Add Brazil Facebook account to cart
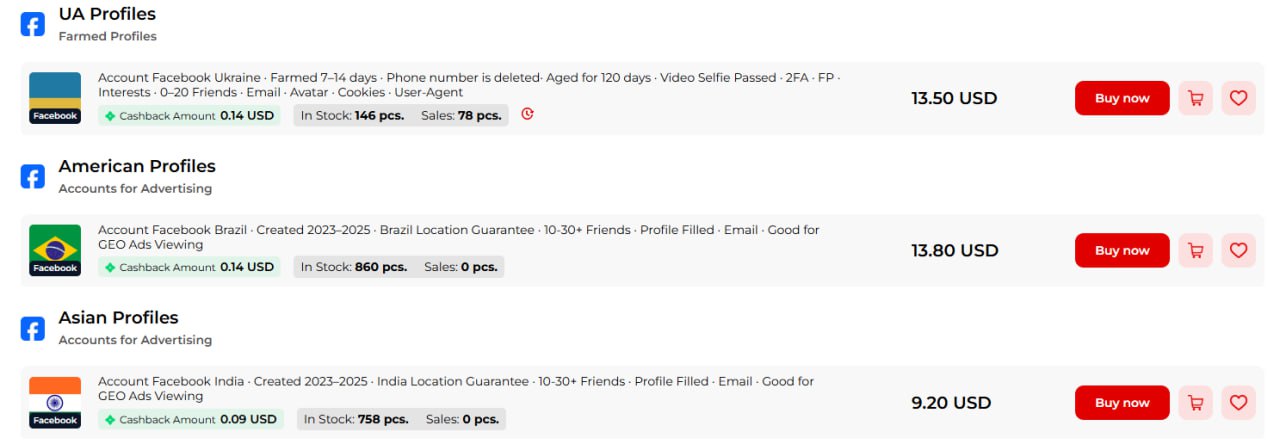Viewport: 1280px width, 444px height. point(1195,250)
